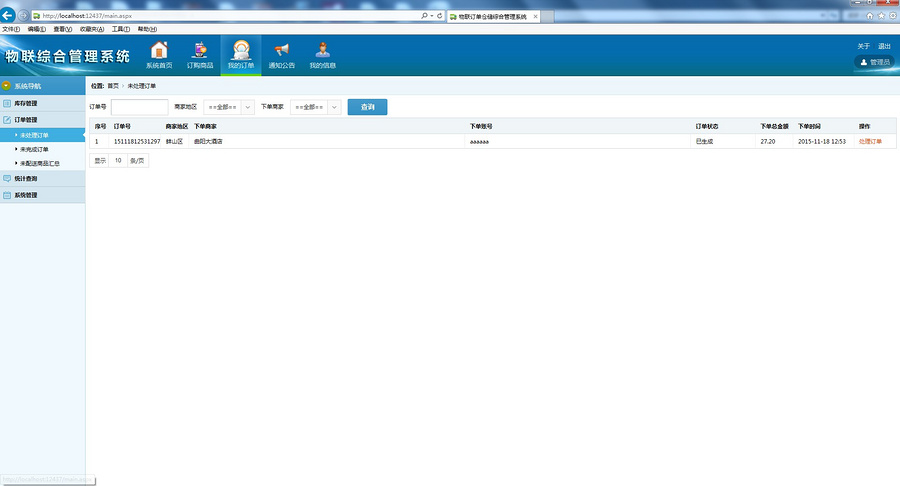The width and height of the screenshot is (900, 486).
Task: Click the 下单商家 column header
Action: click(205, 126)
